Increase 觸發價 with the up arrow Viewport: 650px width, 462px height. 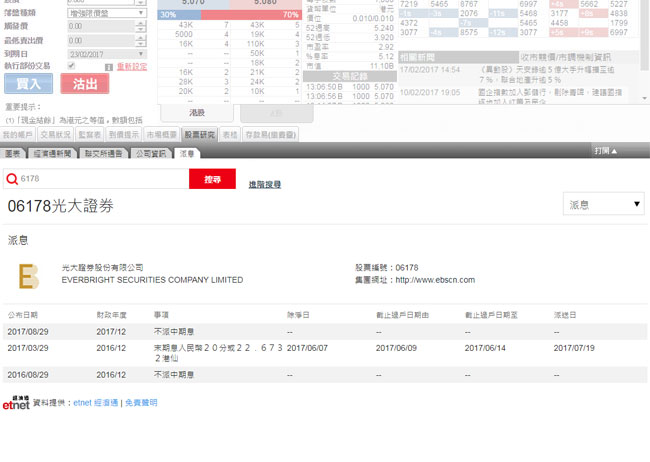tap(141, 23)
